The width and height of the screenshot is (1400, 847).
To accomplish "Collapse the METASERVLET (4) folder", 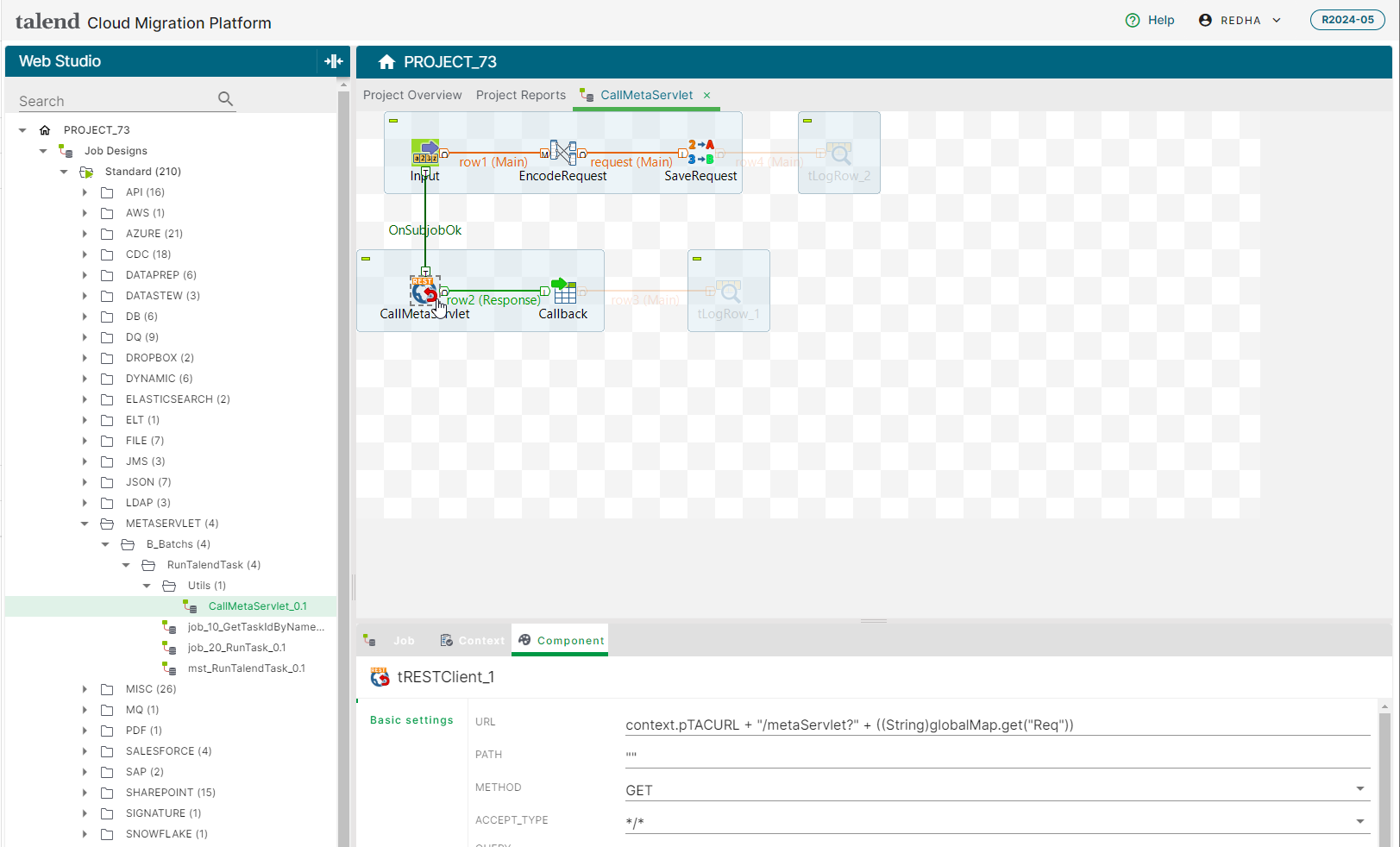I will [x=85, y=524].
